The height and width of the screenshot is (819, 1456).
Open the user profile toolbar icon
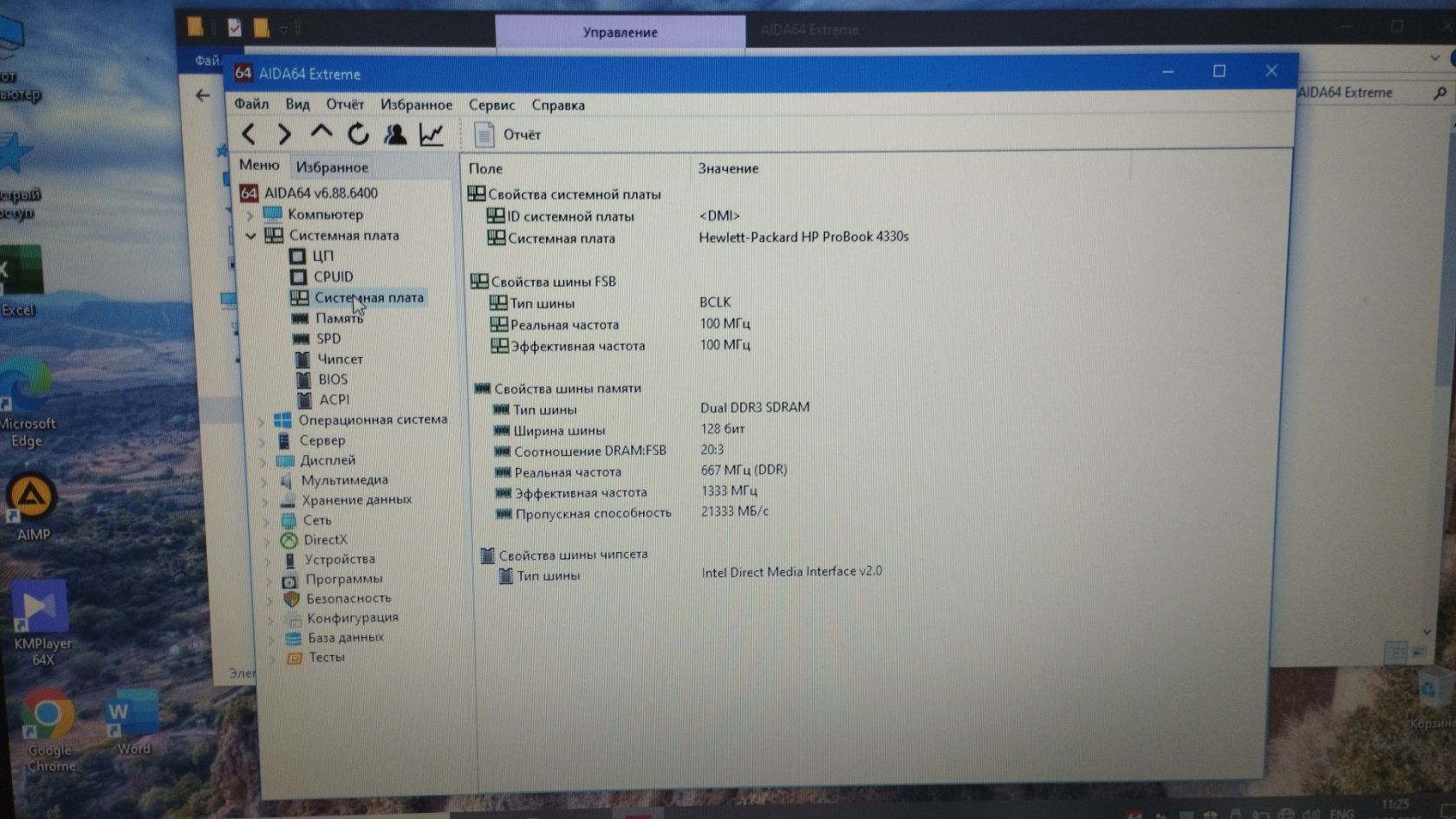click(395, 133)
